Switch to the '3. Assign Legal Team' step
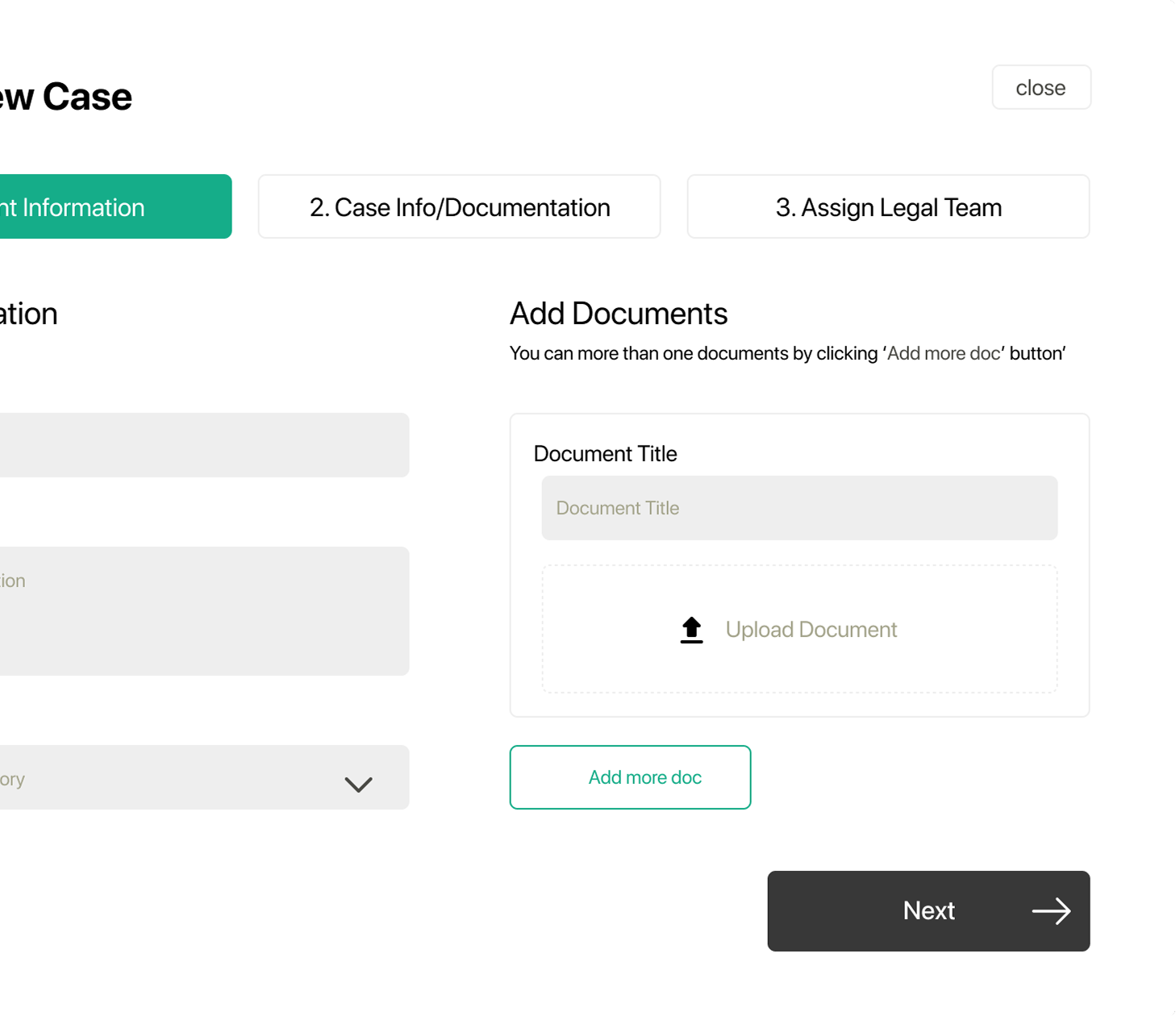This screenshot has height=1016, width=1176. [x=887, y=206]
